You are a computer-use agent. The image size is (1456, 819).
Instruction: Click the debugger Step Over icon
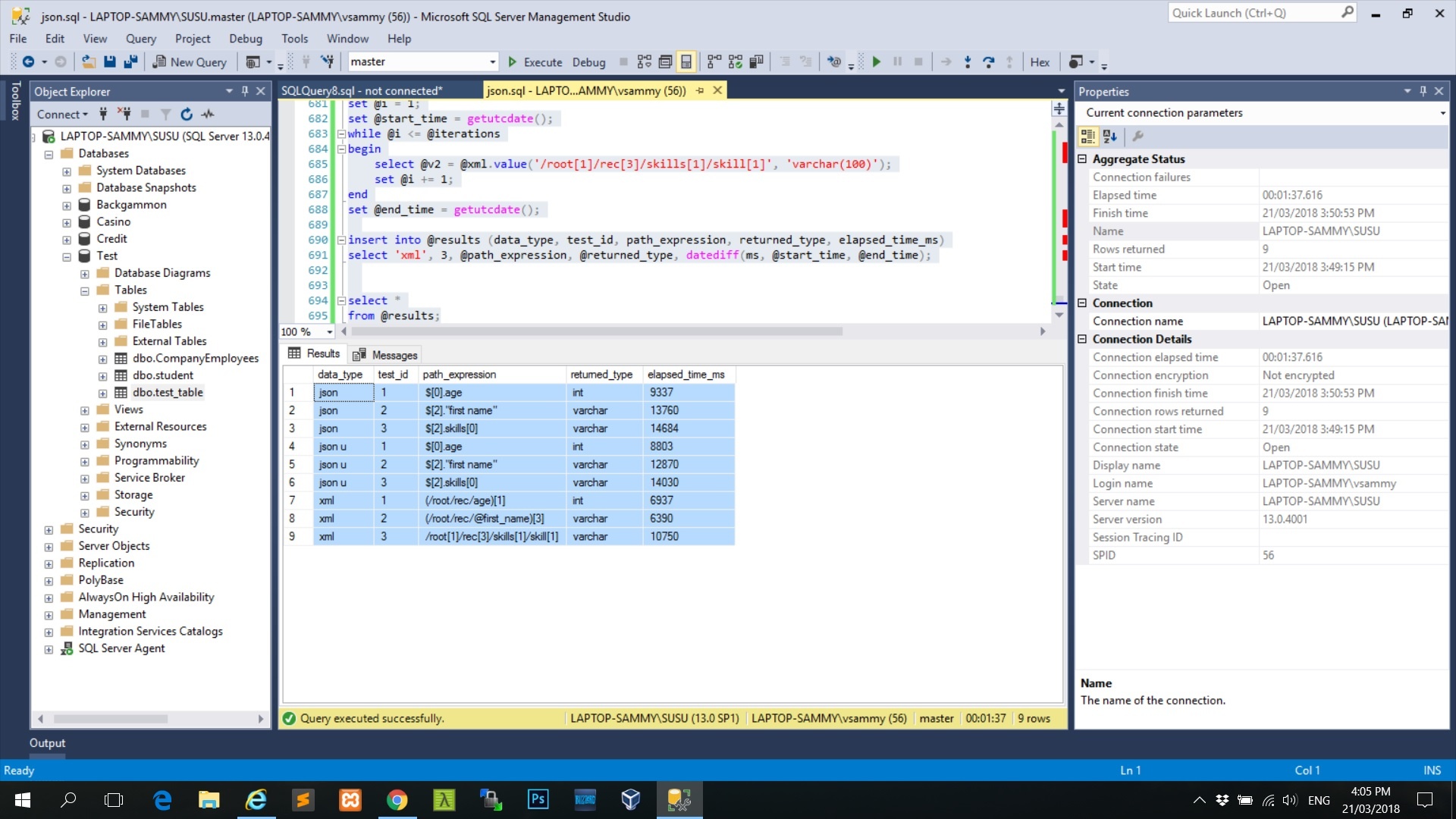[988, 62]
